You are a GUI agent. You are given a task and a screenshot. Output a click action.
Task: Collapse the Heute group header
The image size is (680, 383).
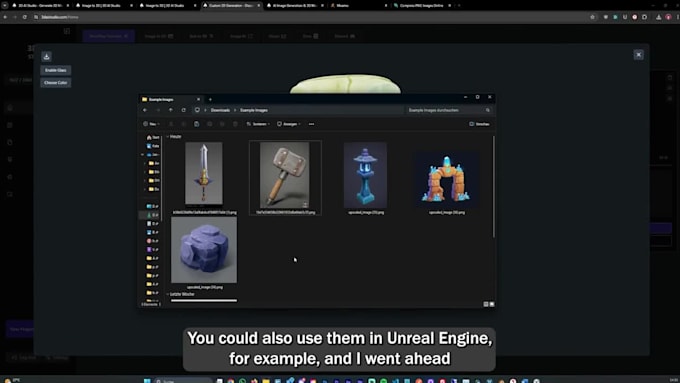[174, 137]
